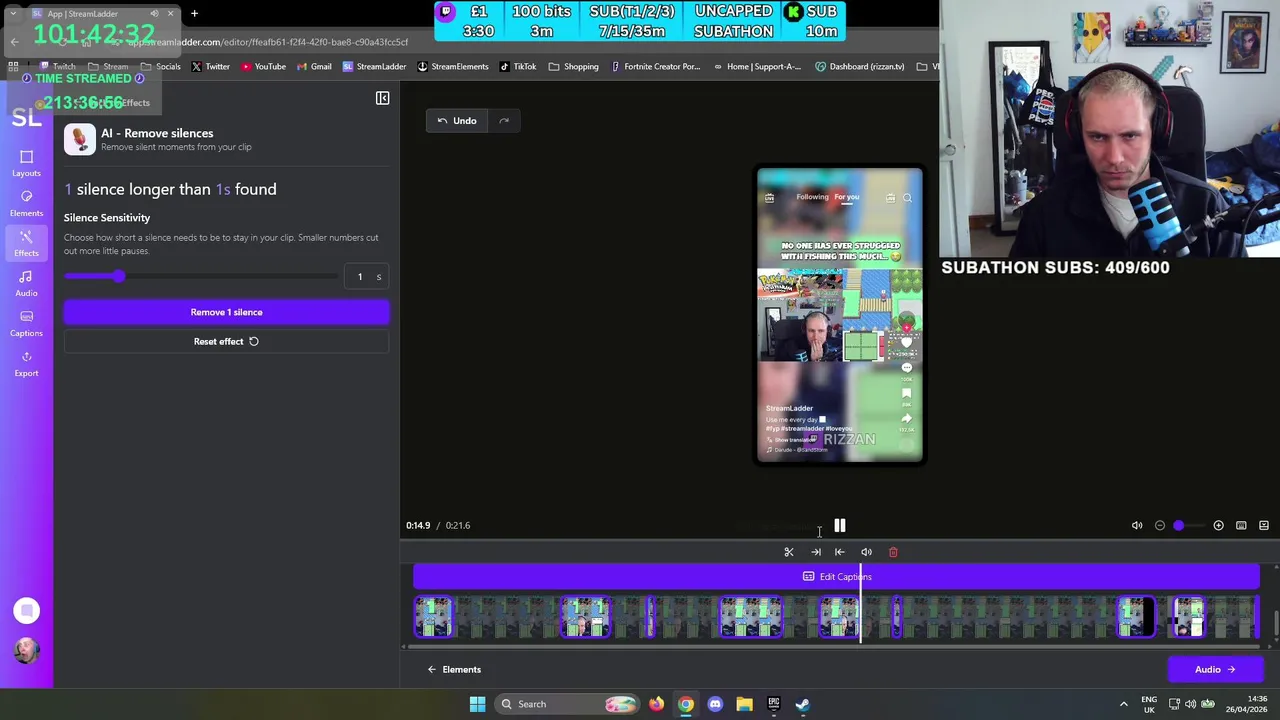Open the Elements sidebar section

tap(26, 203)
